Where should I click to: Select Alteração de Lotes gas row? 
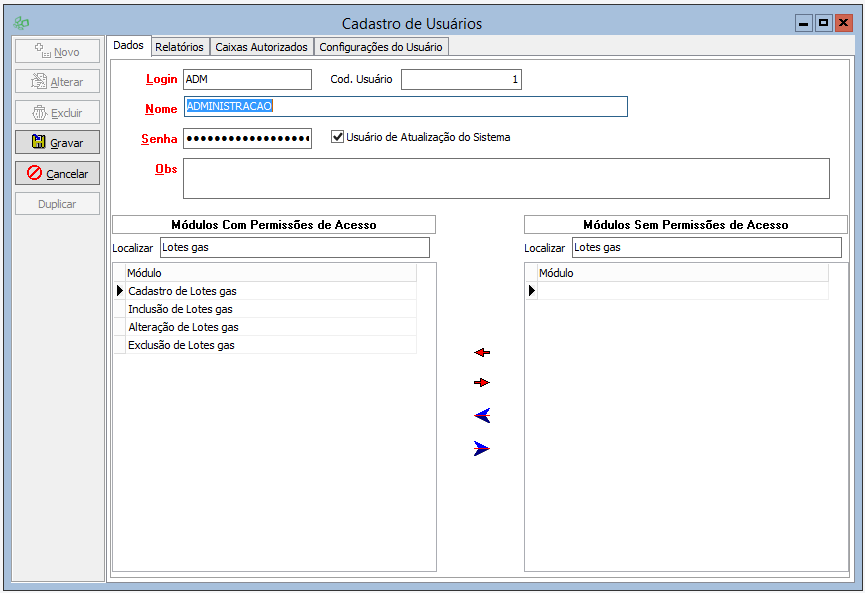[184, 327]
